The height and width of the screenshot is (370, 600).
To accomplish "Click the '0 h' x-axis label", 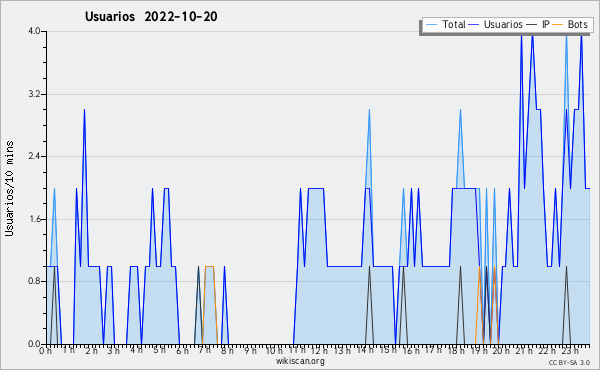I will click(45, 351).
